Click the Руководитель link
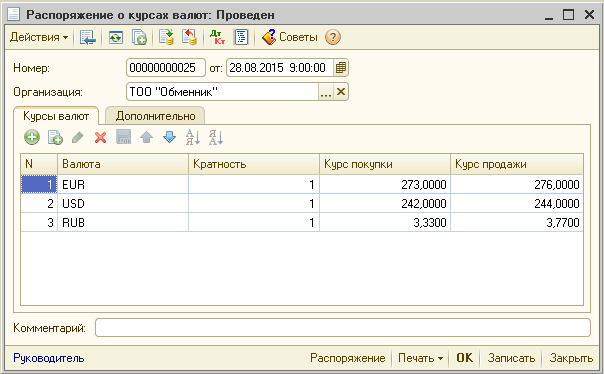Viewport: 604px width, 374px height. (x=49, y=358)
